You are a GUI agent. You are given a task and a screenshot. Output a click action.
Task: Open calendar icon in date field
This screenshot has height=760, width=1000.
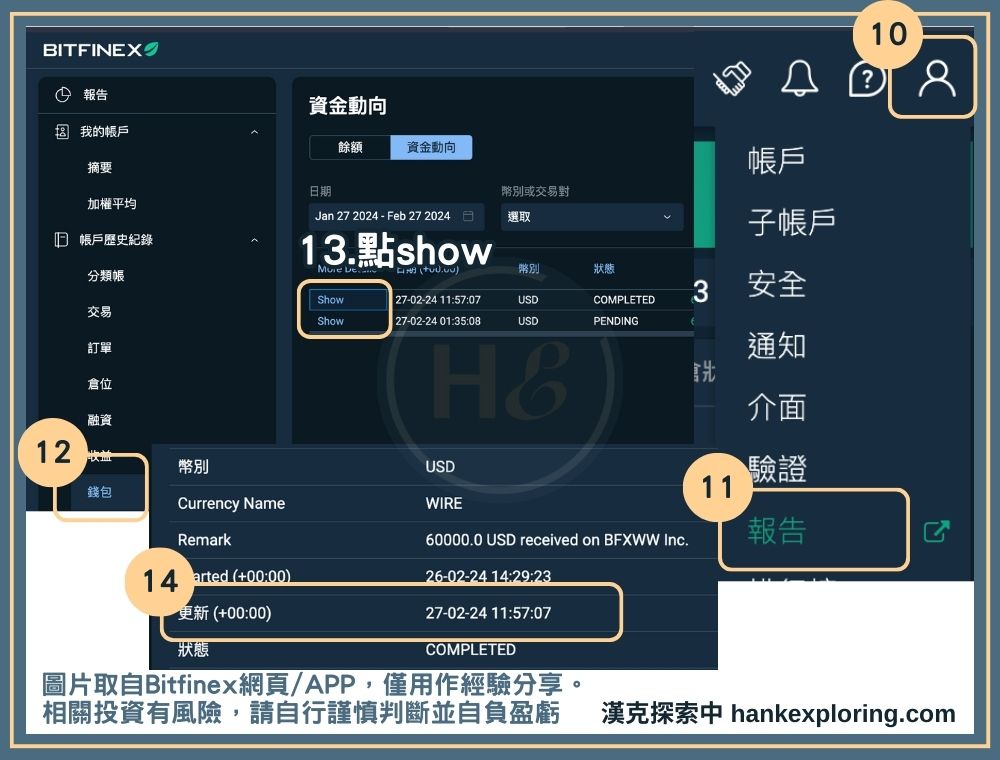pyautogui.click(x=468, y=216)
